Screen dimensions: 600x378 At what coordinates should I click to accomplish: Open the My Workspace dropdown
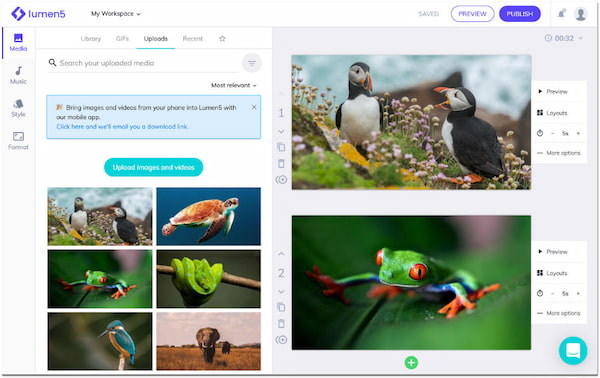(x=116, y=14)
